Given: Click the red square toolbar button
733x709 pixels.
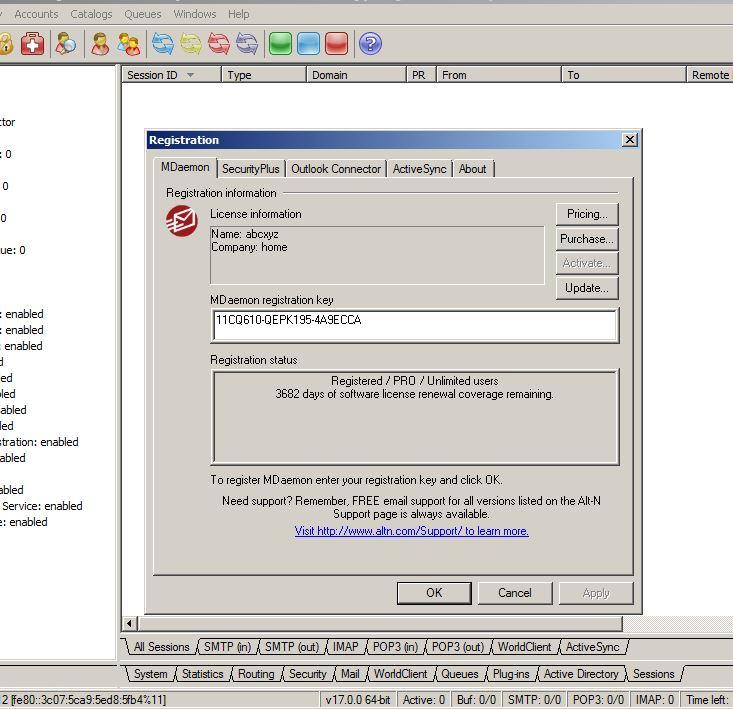Looking at the screenshot, I should pyautogui.click(x=337, y=44).
